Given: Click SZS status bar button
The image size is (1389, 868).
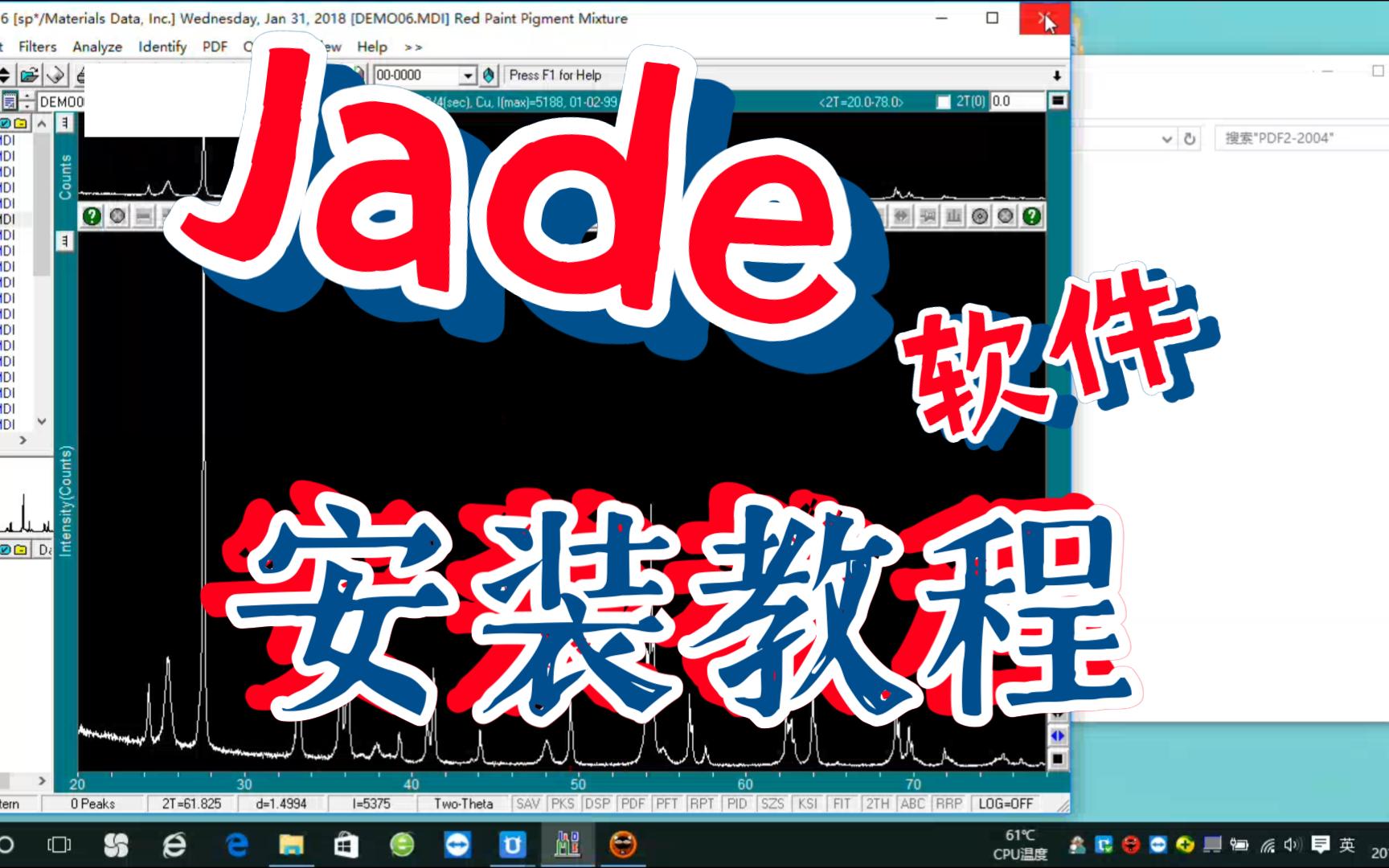Looking at the screenshot, I should [772, 804].
